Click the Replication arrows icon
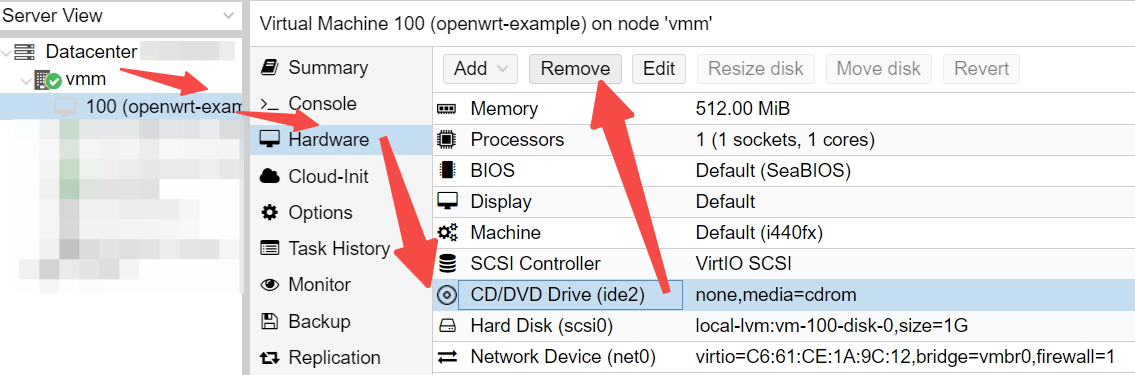The width and height of the screenshot is (1135, 375). (x=269, y=358)
